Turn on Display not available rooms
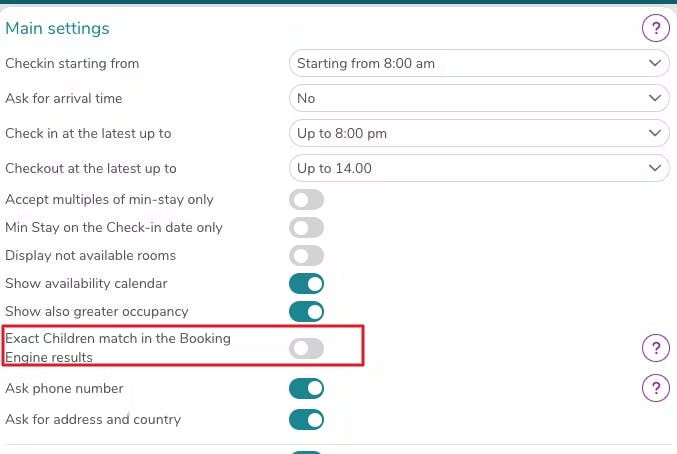Screen dimensions: 677x454 pos(307,256)
